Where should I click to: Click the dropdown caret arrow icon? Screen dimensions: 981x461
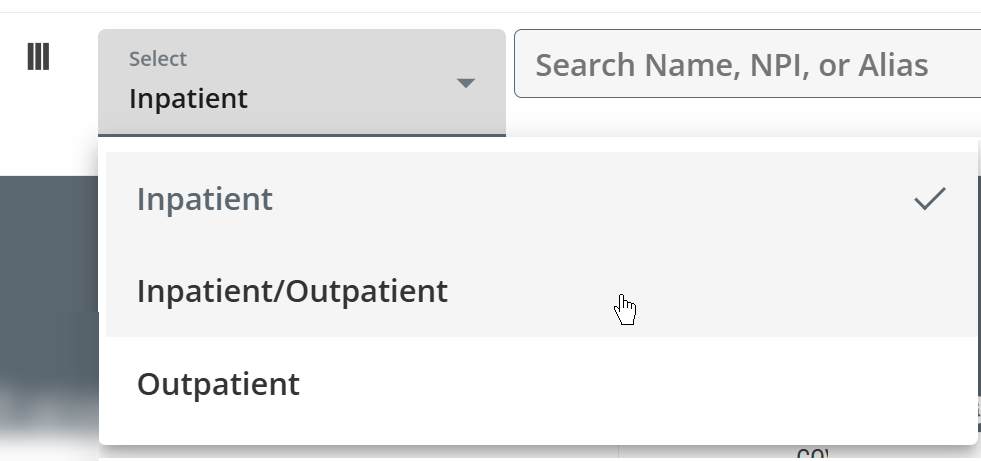465,83
